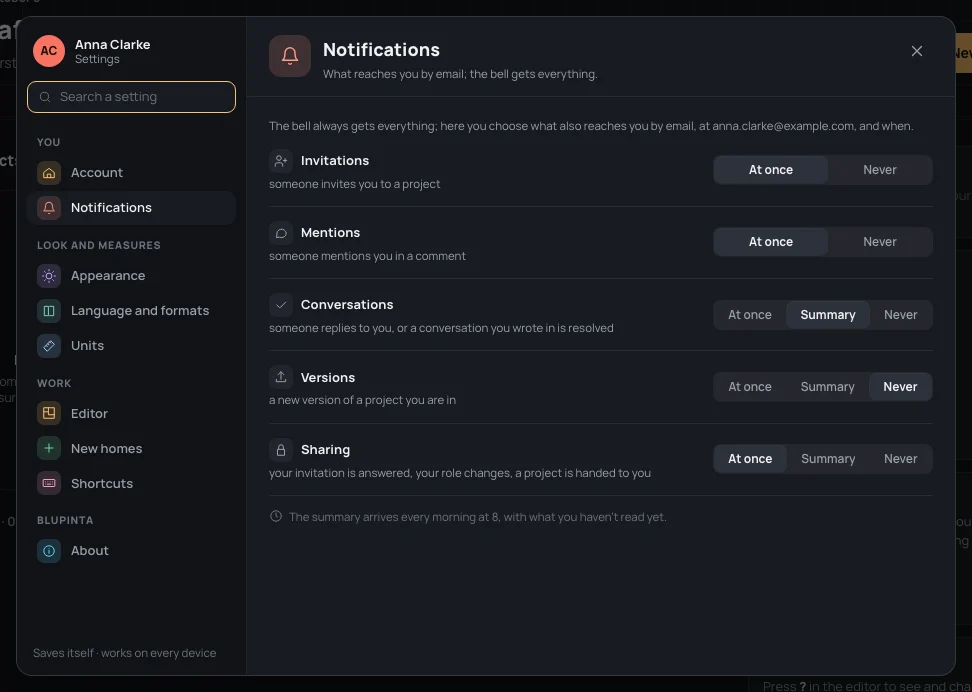Choose Summary for Sharing
Screen dimensions: 972x692
coord(828,459)
